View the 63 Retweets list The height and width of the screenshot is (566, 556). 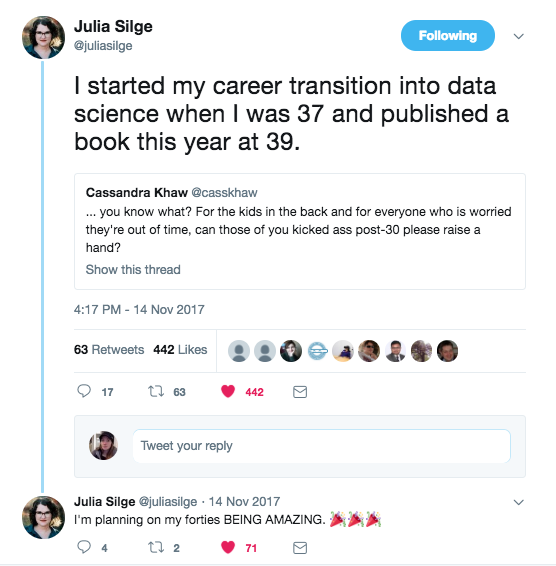point(109,349)
